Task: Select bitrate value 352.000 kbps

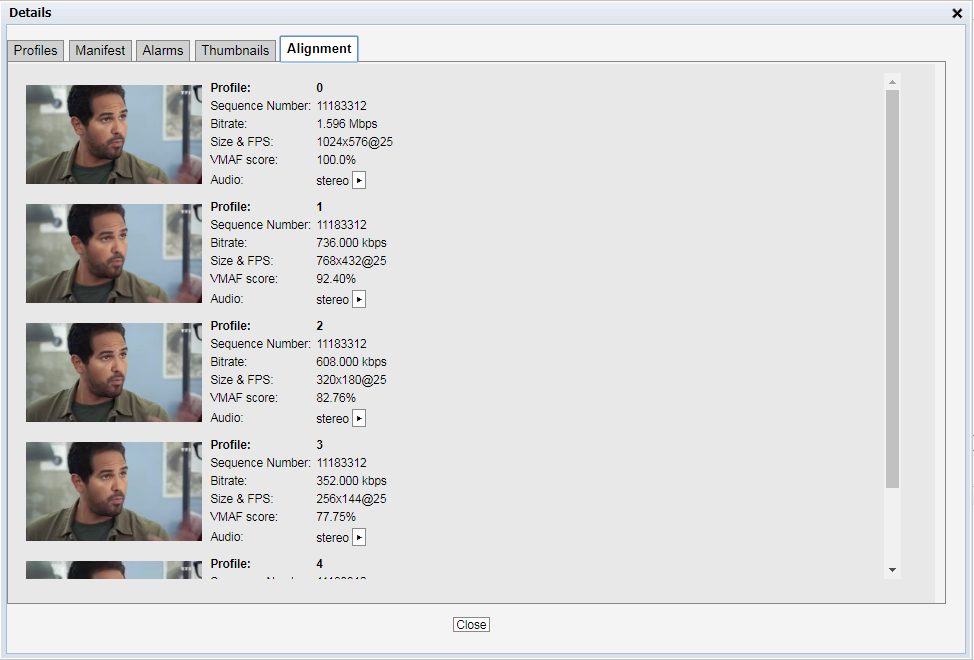Action: pos(352,481)
